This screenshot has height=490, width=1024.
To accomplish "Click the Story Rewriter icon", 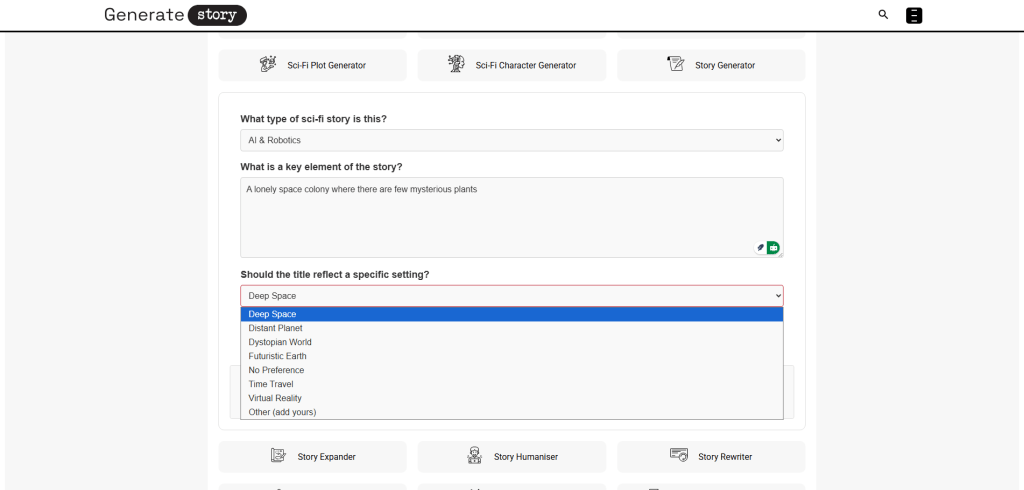I will pyautogui.click(x=678, y=456).
